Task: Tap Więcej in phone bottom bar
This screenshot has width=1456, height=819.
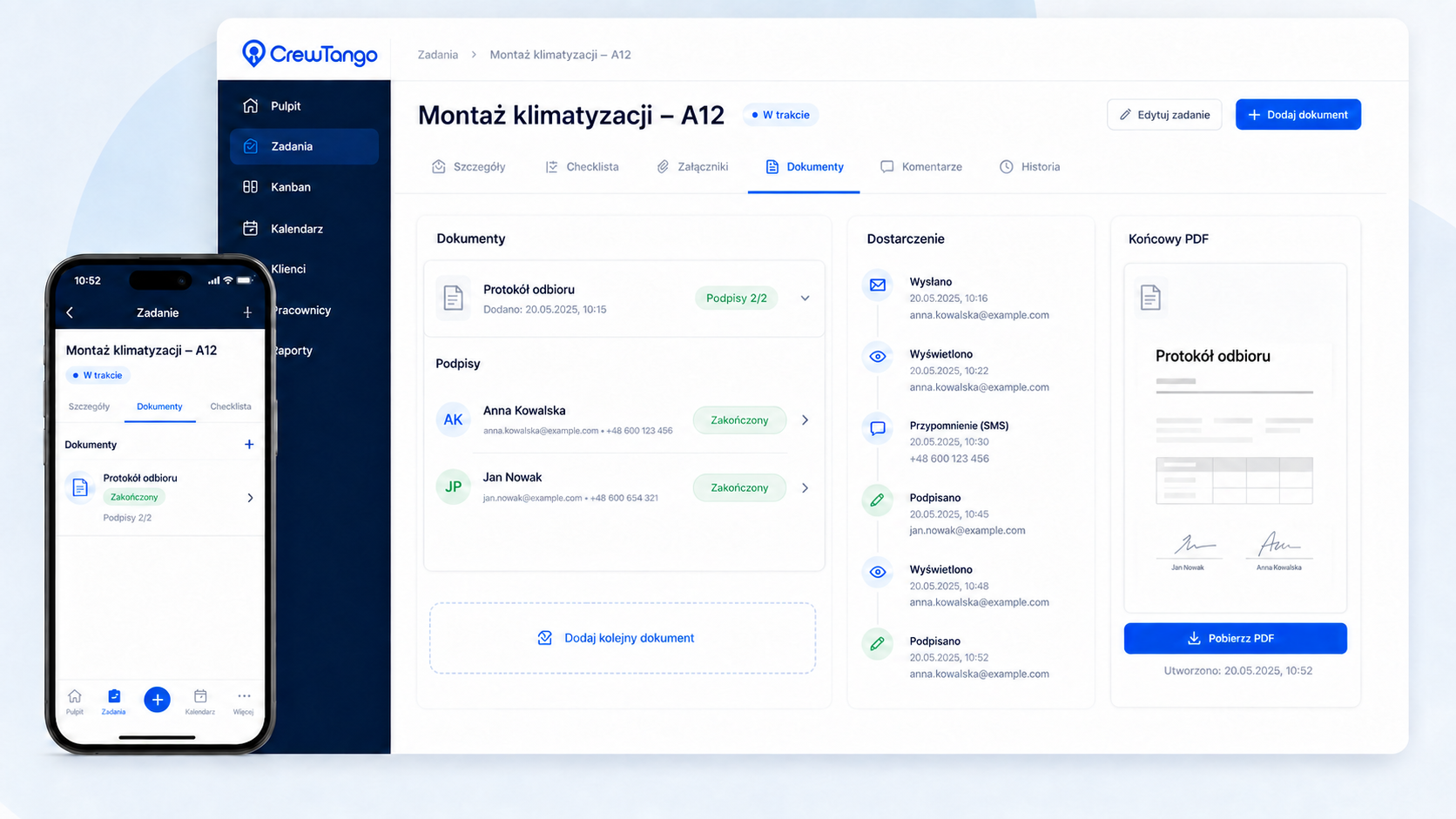Action: 244,702
